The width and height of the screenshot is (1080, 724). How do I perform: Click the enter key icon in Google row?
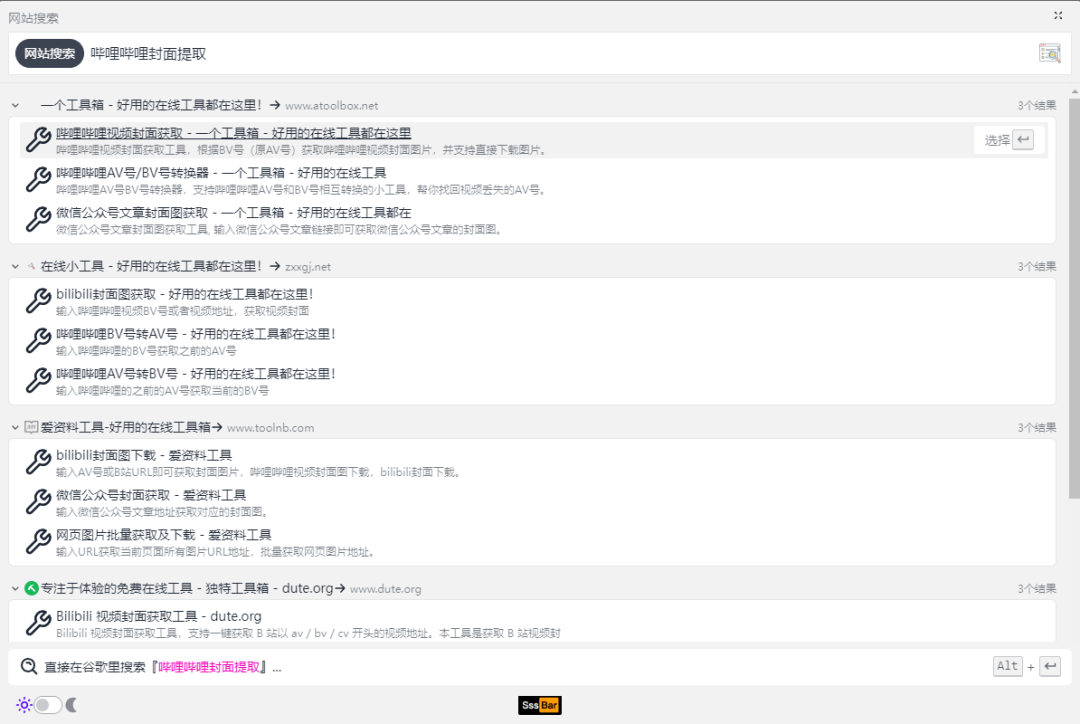point(1050,666)
